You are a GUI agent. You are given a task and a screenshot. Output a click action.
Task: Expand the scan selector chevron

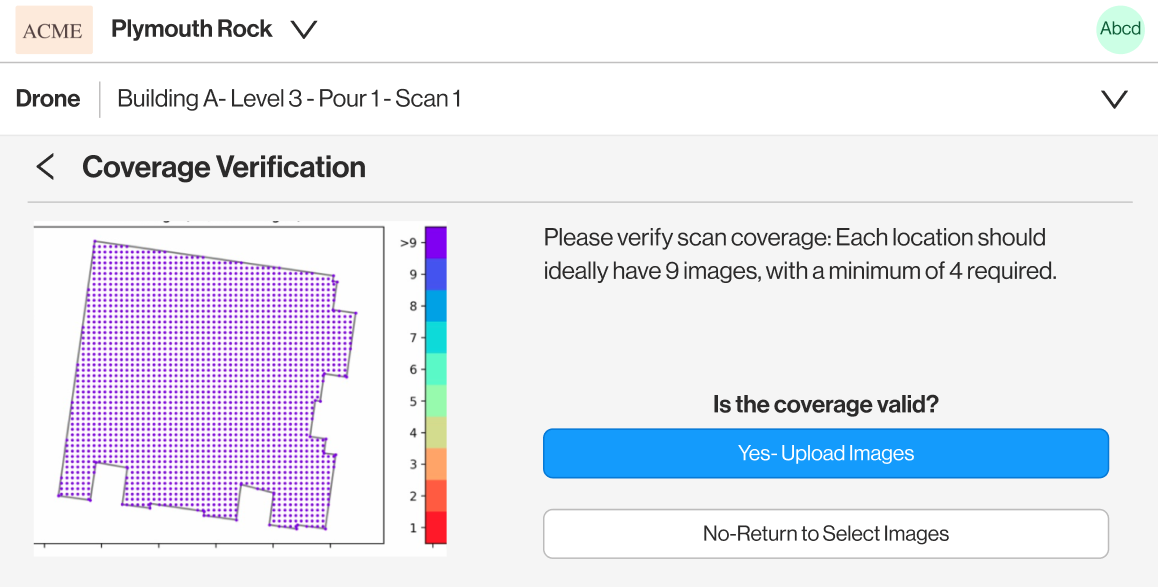(1114, 99)
